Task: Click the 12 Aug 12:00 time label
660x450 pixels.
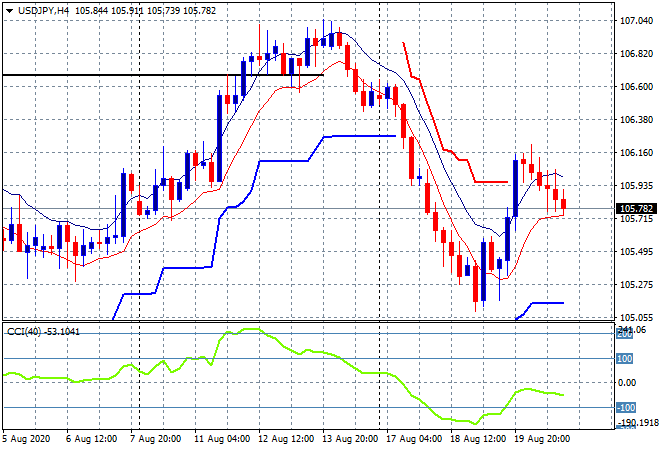Action: click(x=286, y=439)
